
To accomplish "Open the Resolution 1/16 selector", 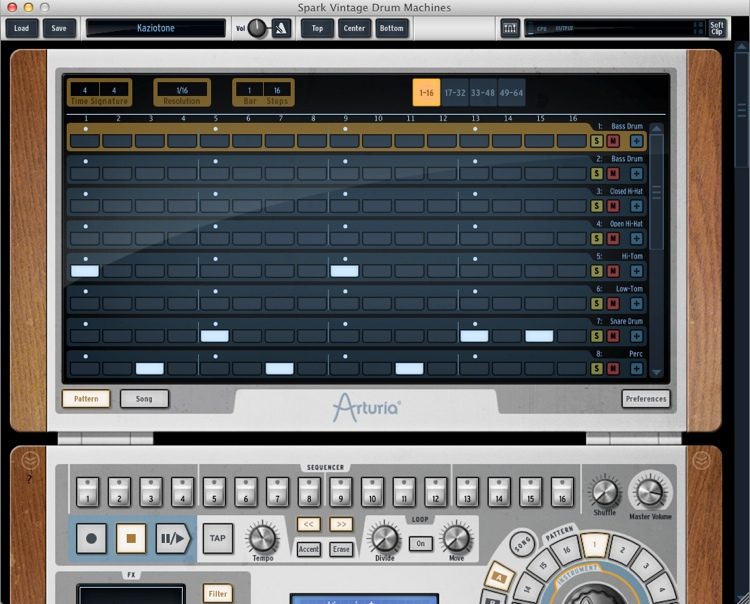I will tap(182, 89).
